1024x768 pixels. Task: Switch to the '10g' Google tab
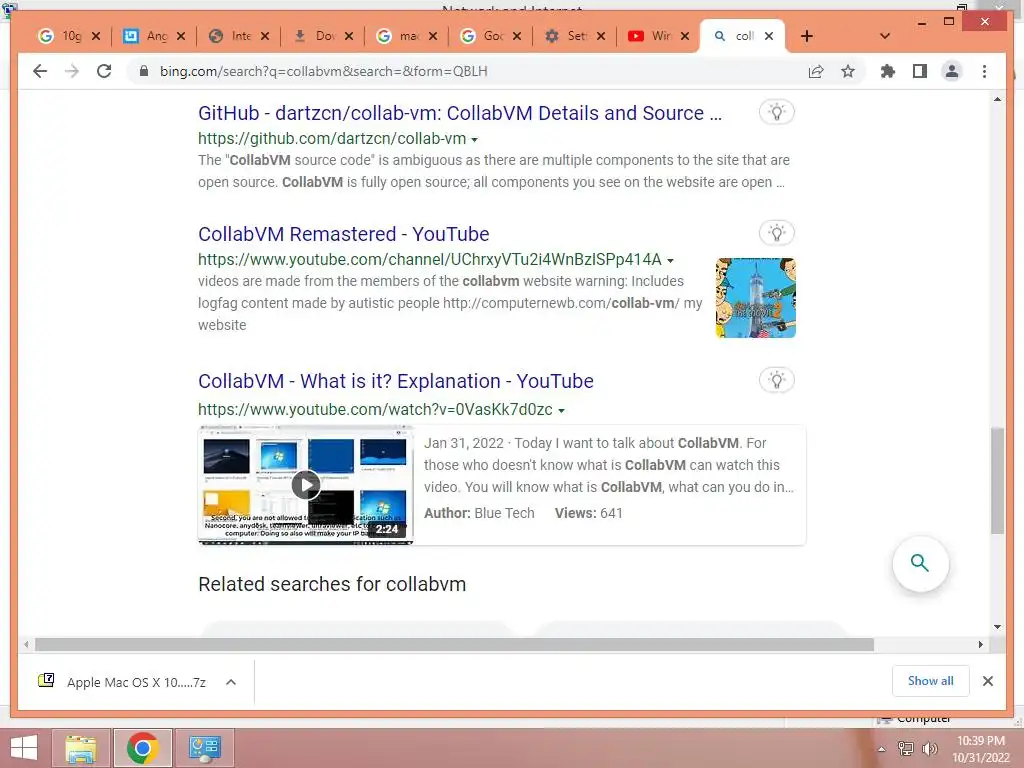[x=64, y=36]
